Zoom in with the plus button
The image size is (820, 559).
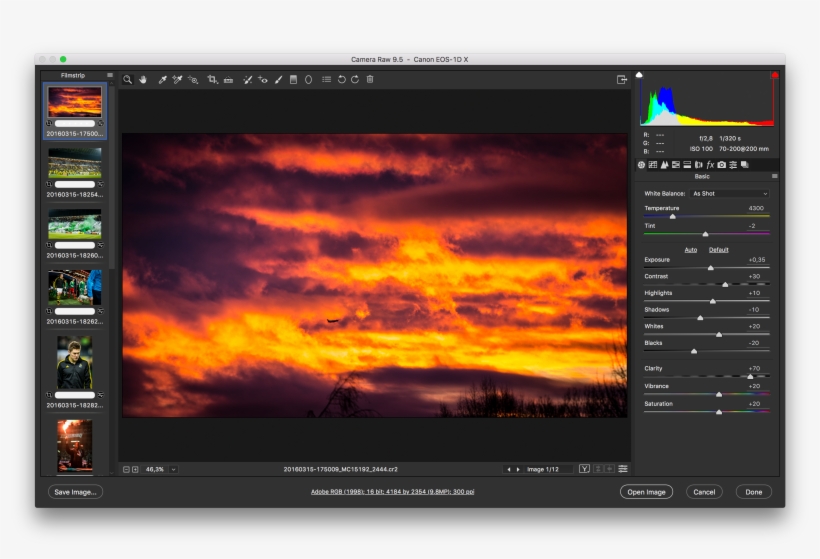[135, 470]
